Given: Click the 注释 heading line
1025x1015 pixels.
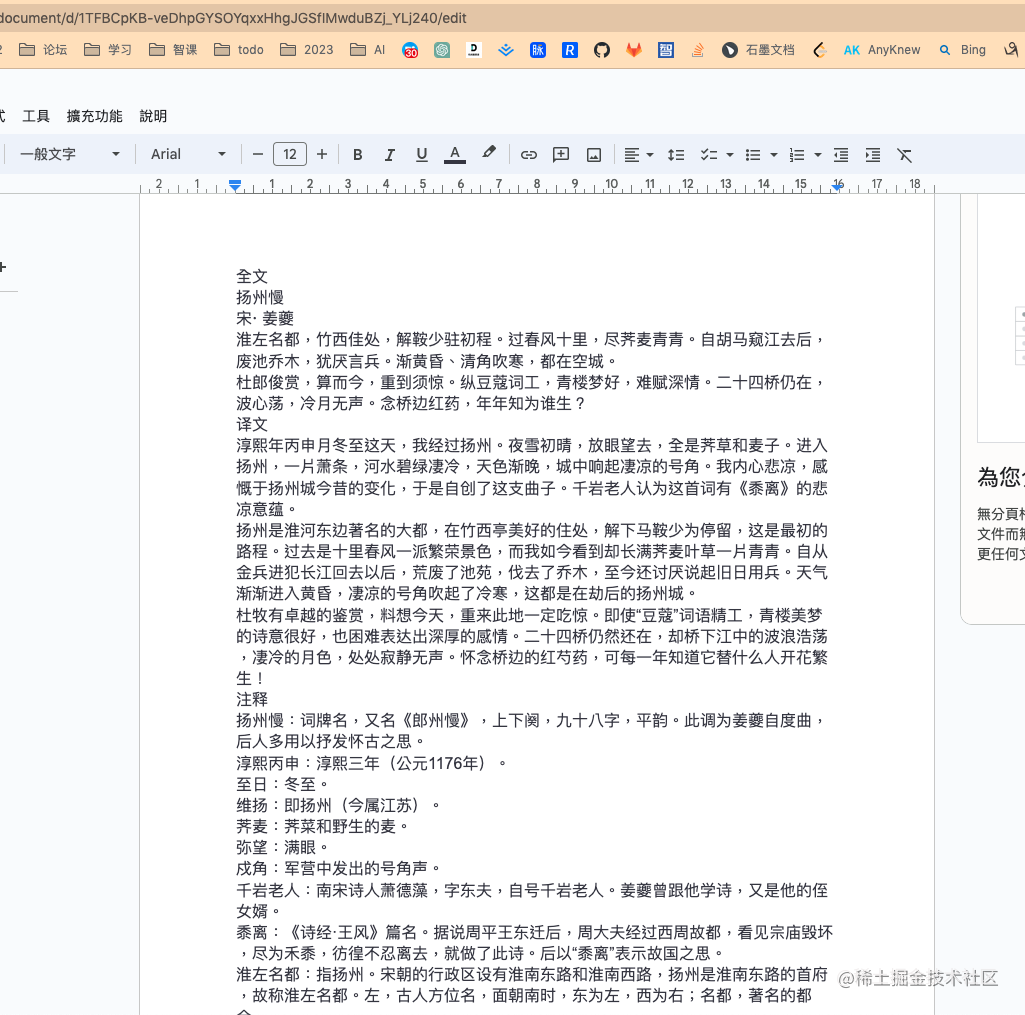Looking at the screenshot, I should point(252,699).
